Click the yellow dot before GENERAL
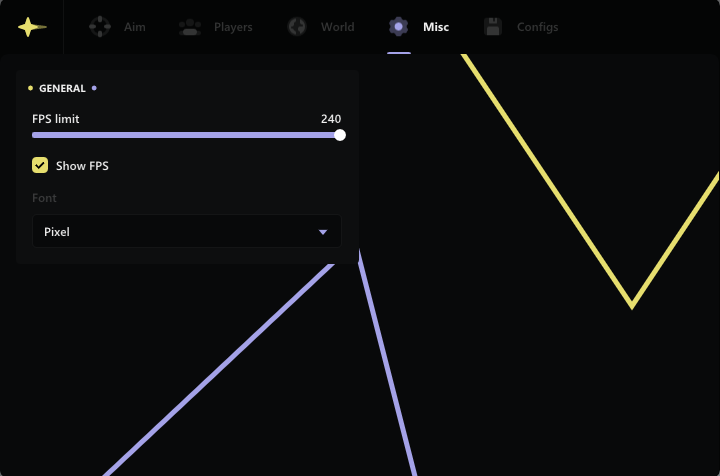Viewport: 720px width, 476px height. (x=31, y=89)
